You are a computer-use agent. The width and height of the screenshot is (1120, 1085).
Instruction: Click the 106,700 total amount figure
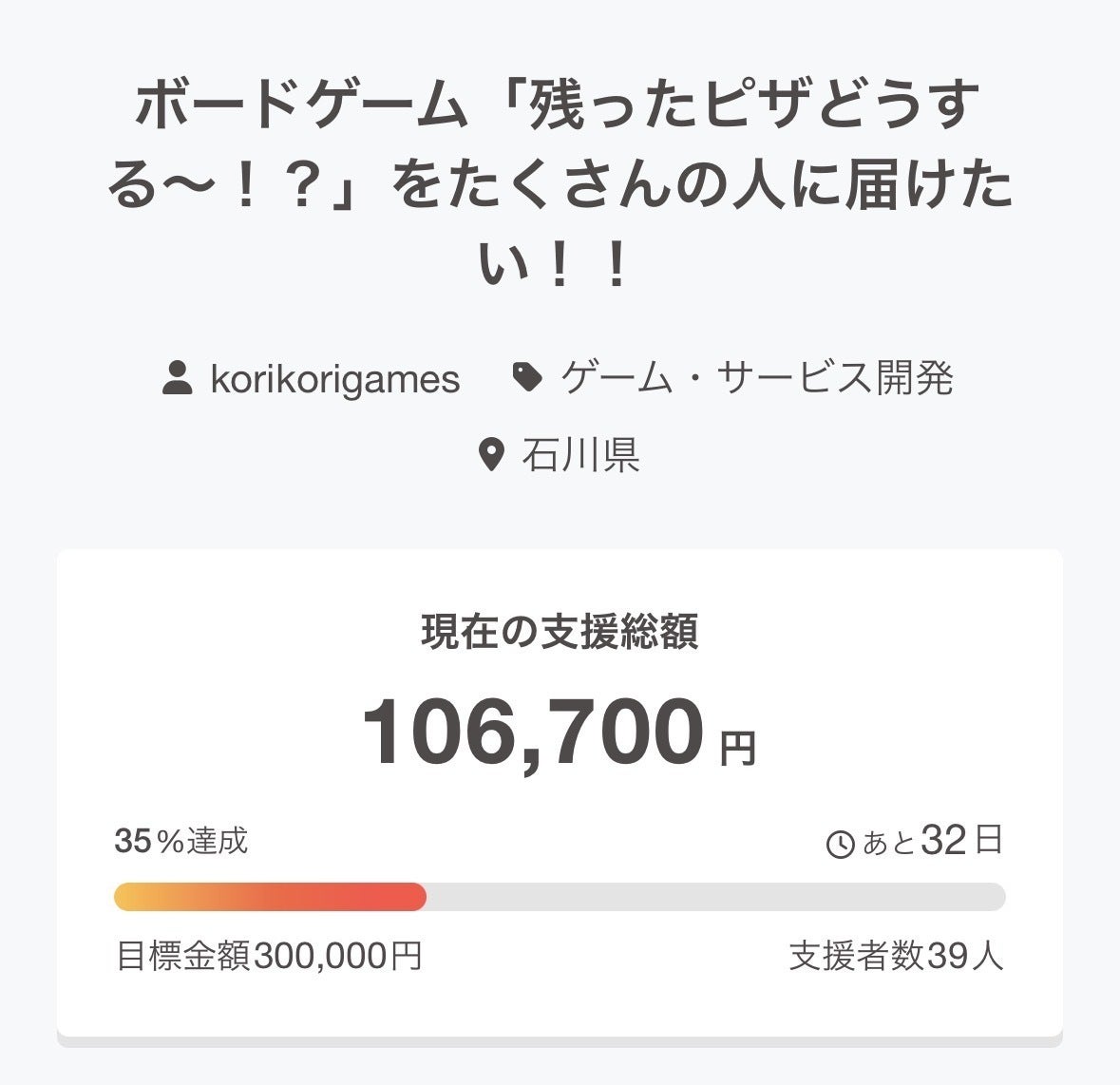click(533, 732)
